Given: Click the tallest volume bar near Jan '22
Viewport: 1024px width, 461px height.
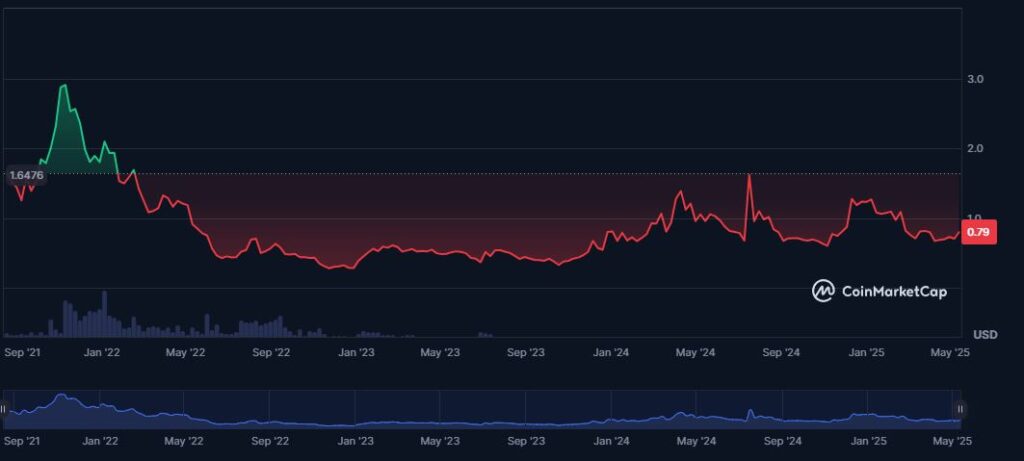Looking at the screenshot, I should 104,313.
